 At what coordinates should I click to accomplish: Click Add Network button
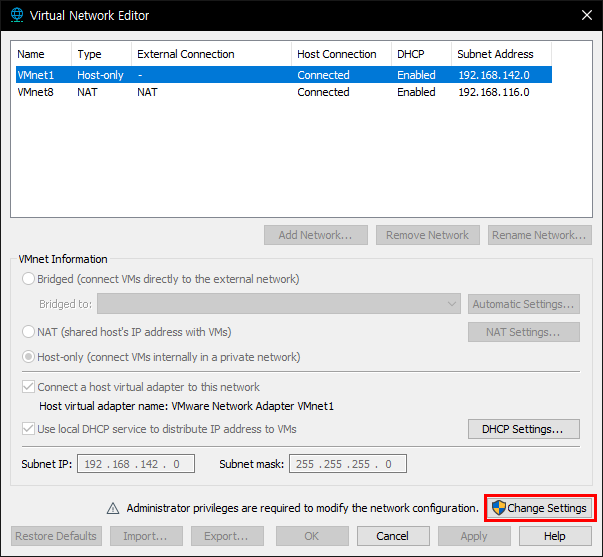316,235
